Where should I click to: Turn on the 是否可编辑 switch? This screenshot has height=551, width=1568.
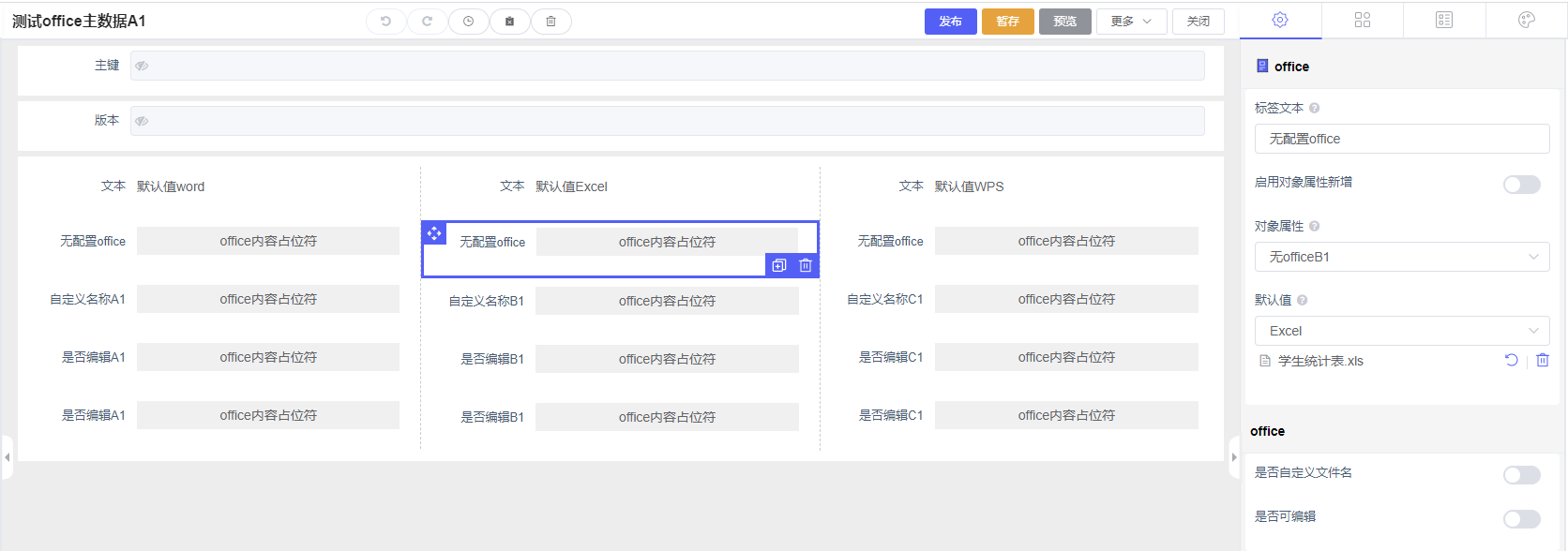coord(1521,519)
